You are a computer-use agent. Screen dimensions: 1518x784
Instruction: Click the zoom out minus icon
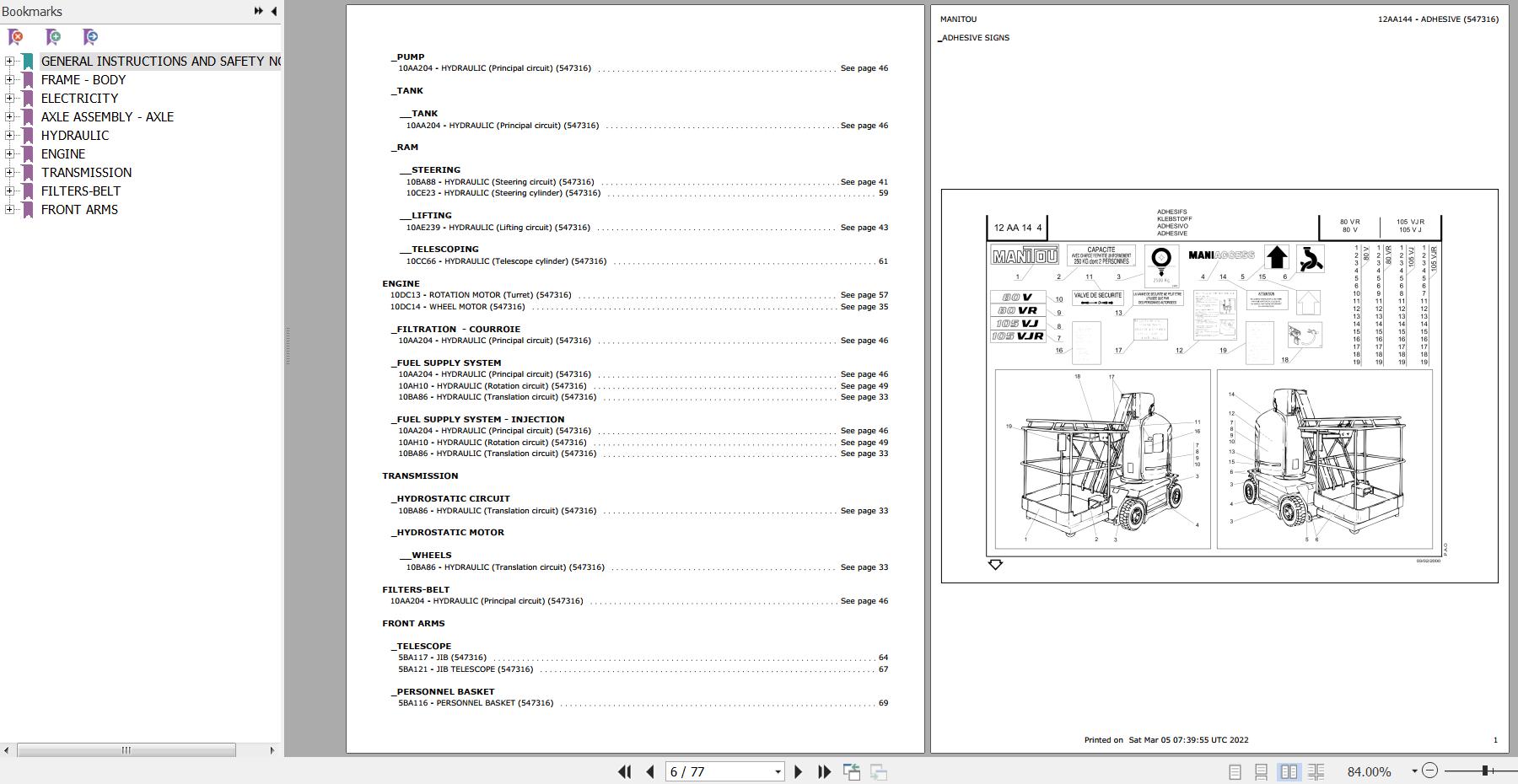pyautogui.click(x=1429, y=771)
